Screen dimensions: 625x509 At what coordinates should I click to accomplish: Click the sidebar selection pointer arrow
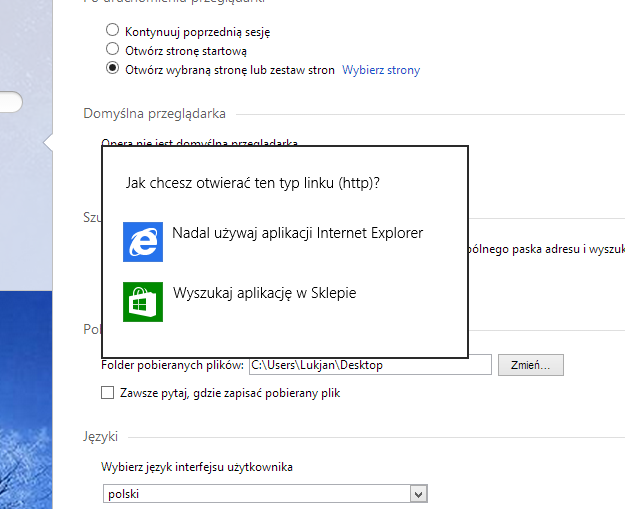(48, 142)
